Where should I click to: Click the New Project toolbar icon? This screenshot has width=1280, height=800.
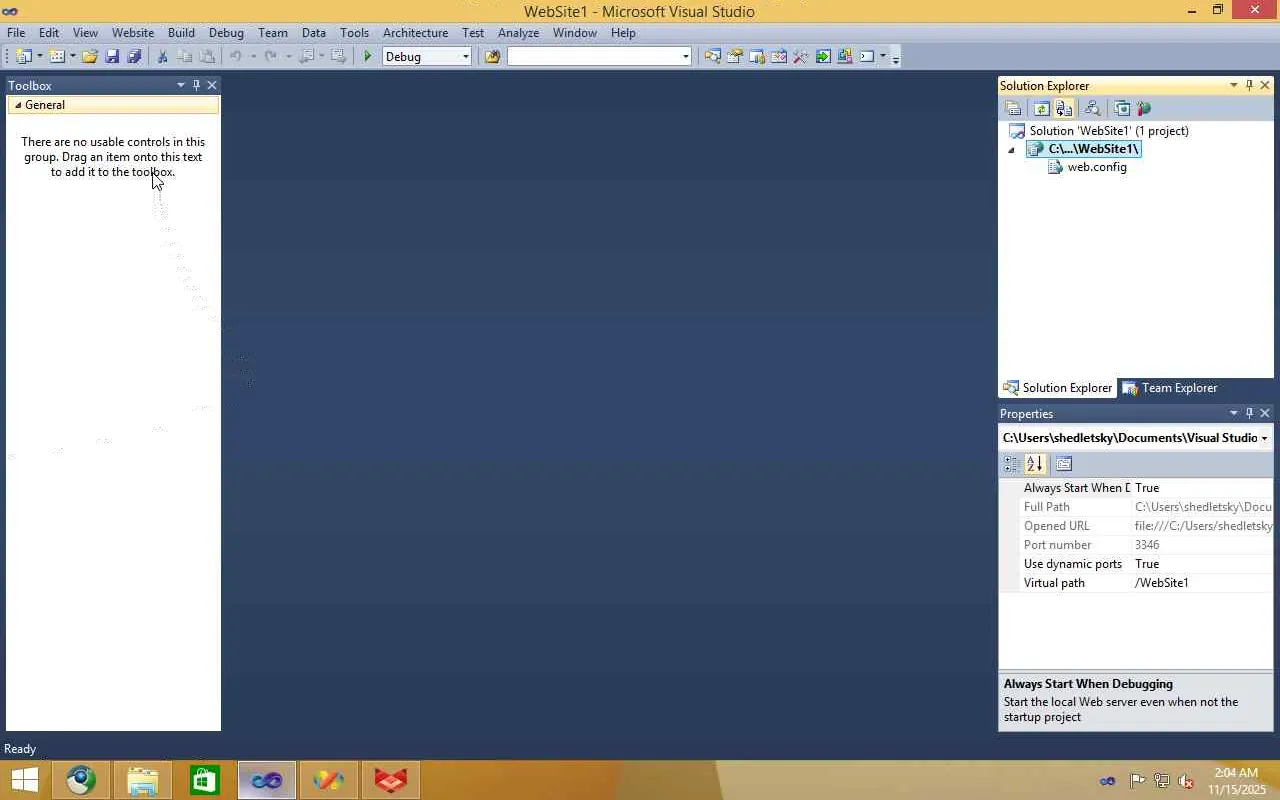[23, 57]
